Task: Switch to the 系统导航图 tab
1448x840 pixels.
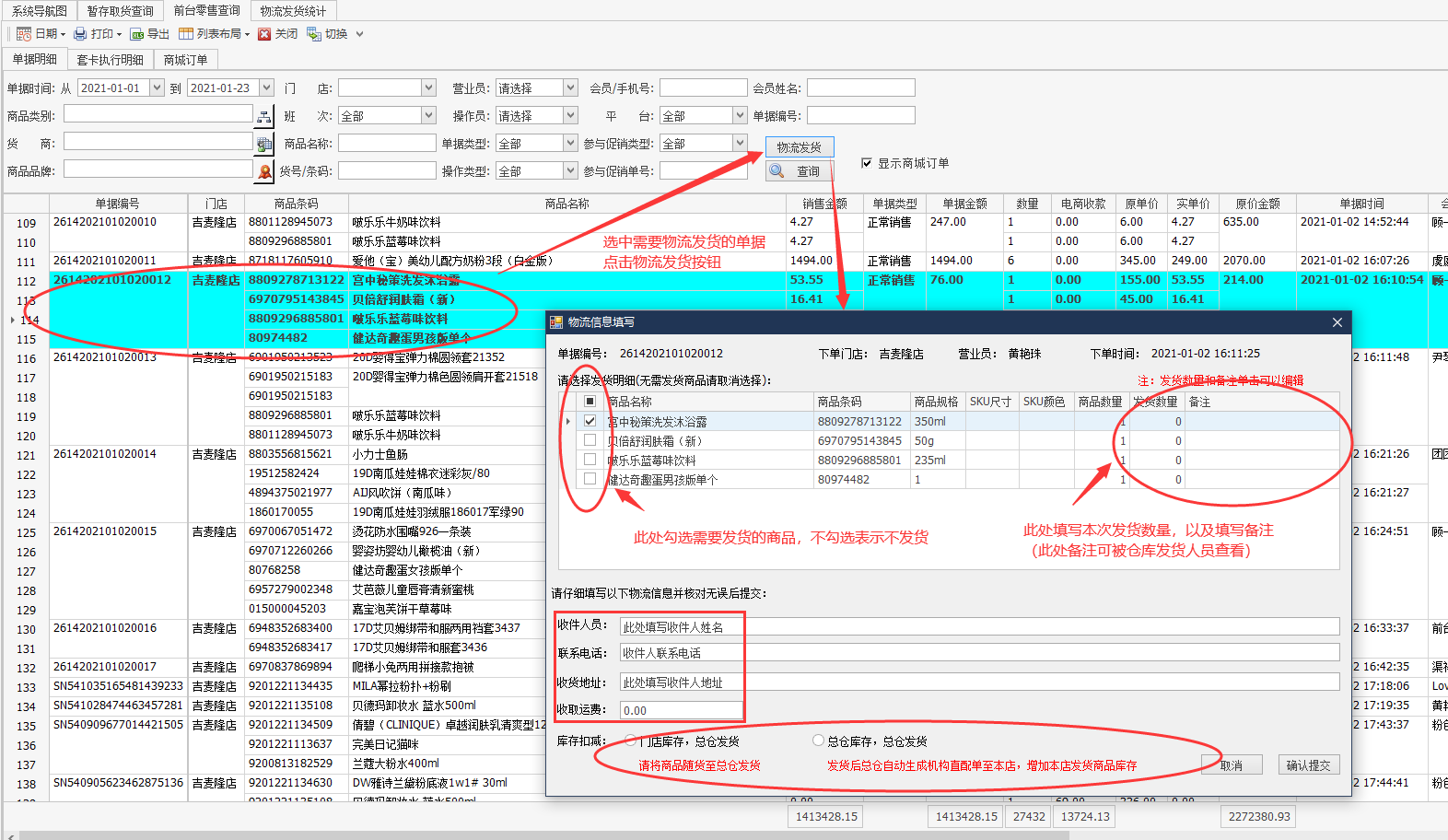Action: [x=39, y=11]
